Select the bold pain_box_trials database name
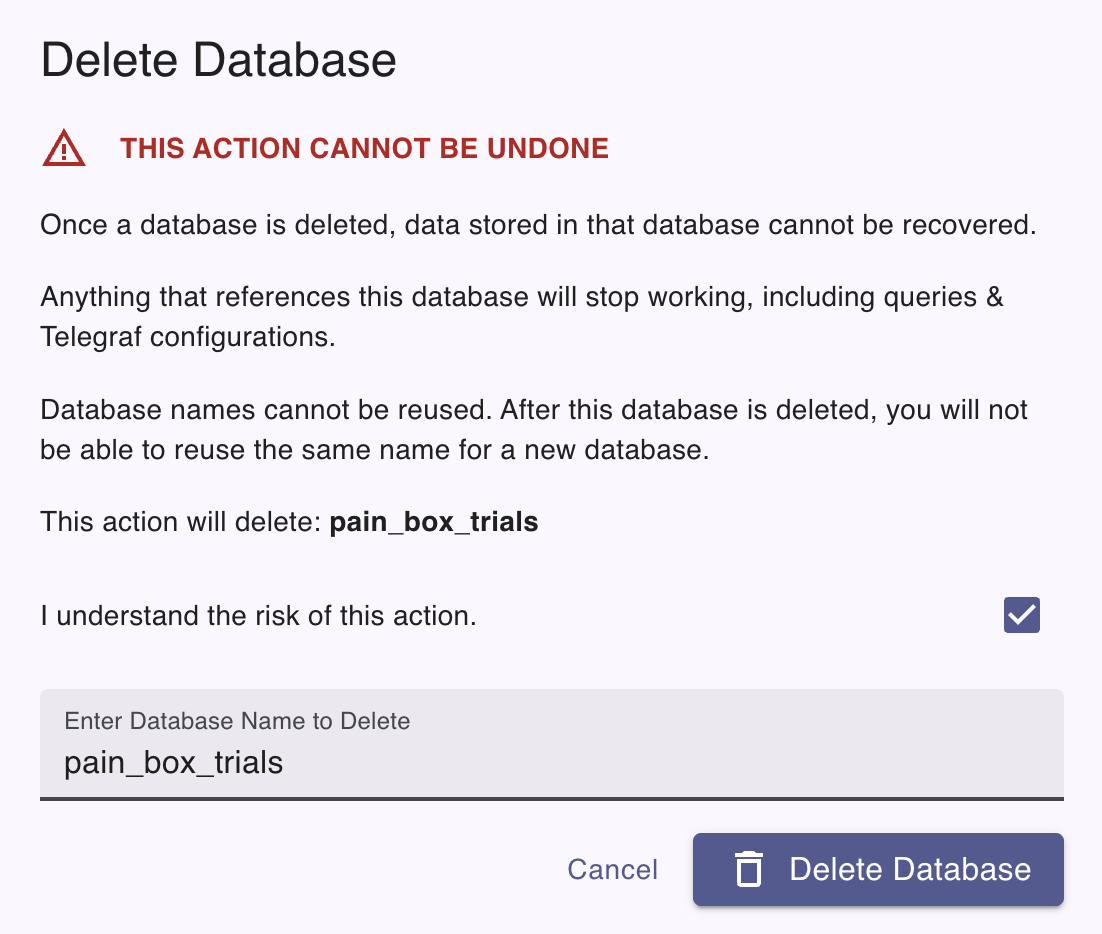The image size is (1102, 934). point(434,521)
